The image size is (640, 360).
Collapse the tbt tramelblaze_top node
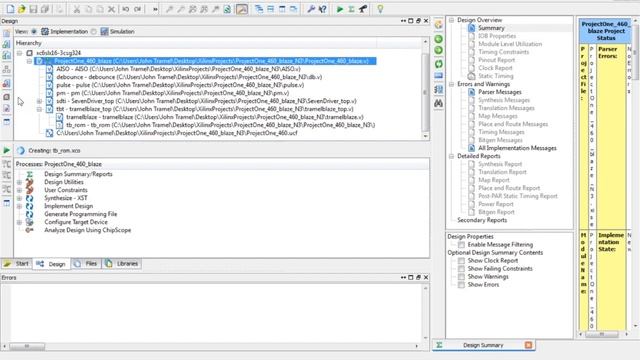pos(39,109)
